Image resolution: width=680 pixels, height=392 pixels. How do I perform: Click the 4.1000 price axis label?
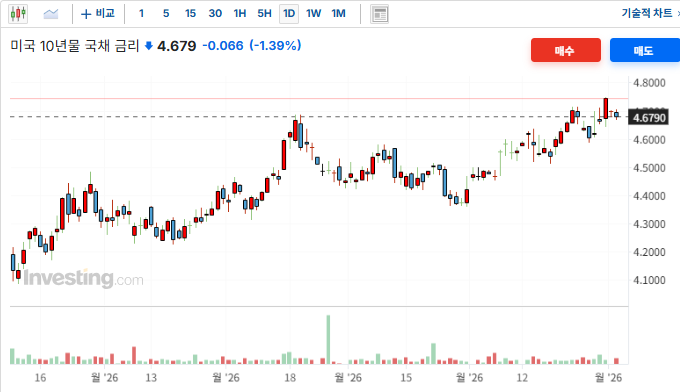(649, 280)
